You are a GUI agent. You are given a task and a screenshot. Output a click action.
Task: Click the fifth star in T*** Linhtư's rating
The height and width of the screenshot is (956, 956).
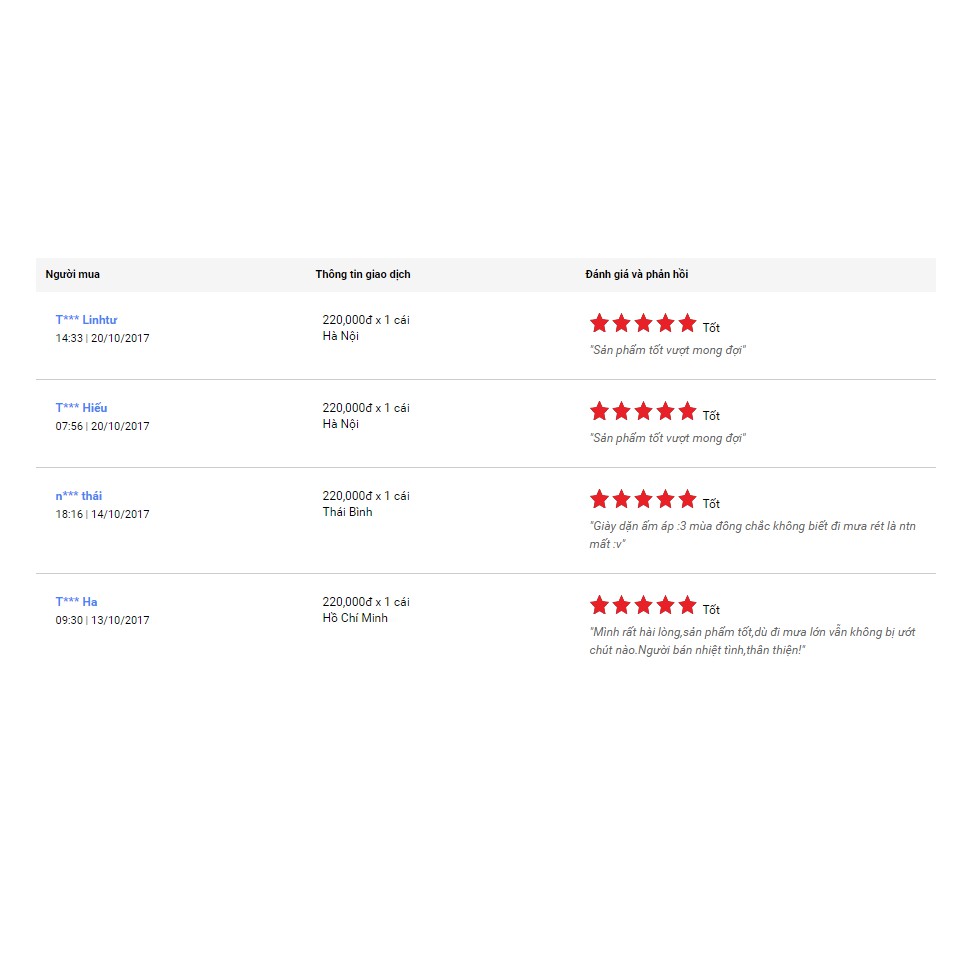[x=687, y=323]
